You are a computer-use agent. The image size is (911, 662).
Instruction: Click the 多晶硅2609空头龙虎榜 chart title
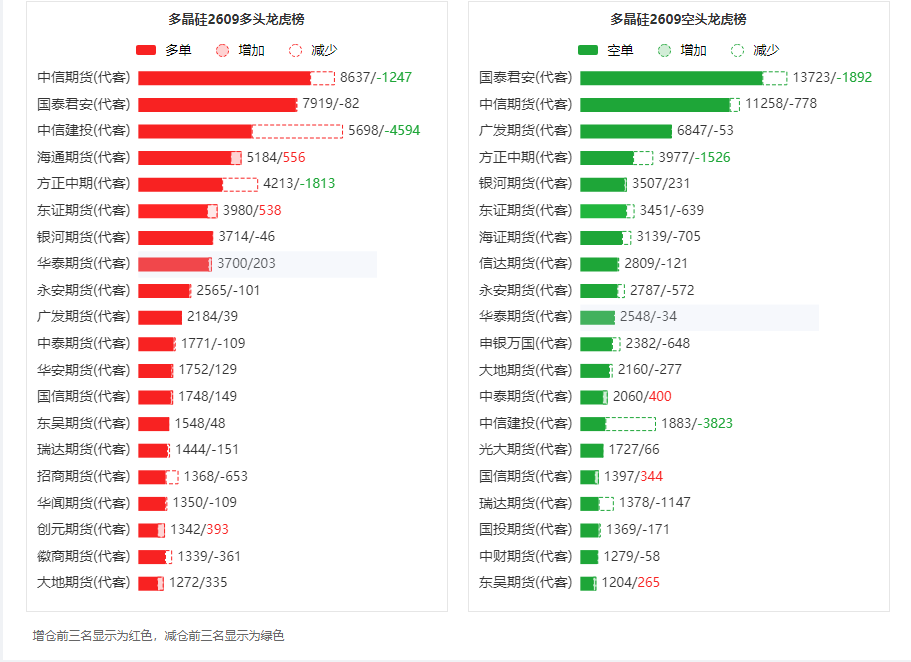(x=678, y=19)
